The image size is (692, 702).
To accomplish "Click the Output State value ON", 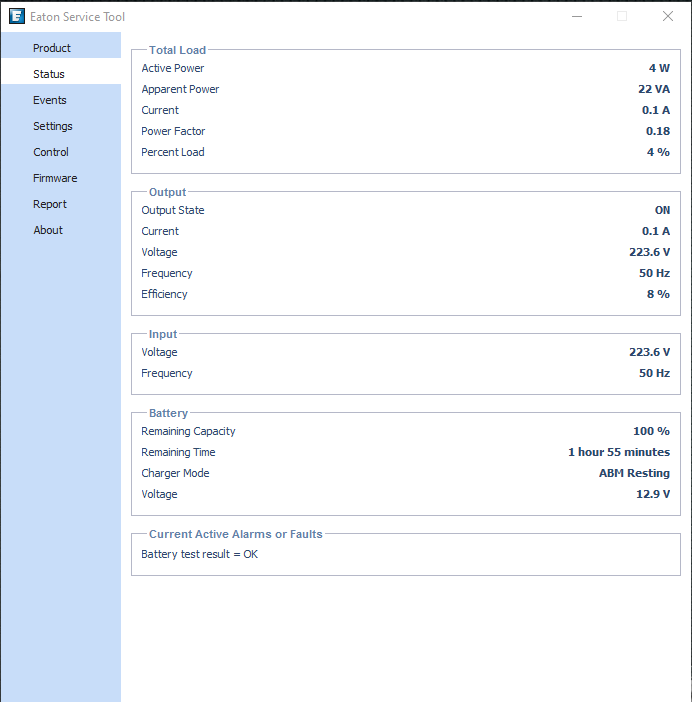I will (662, 210).
